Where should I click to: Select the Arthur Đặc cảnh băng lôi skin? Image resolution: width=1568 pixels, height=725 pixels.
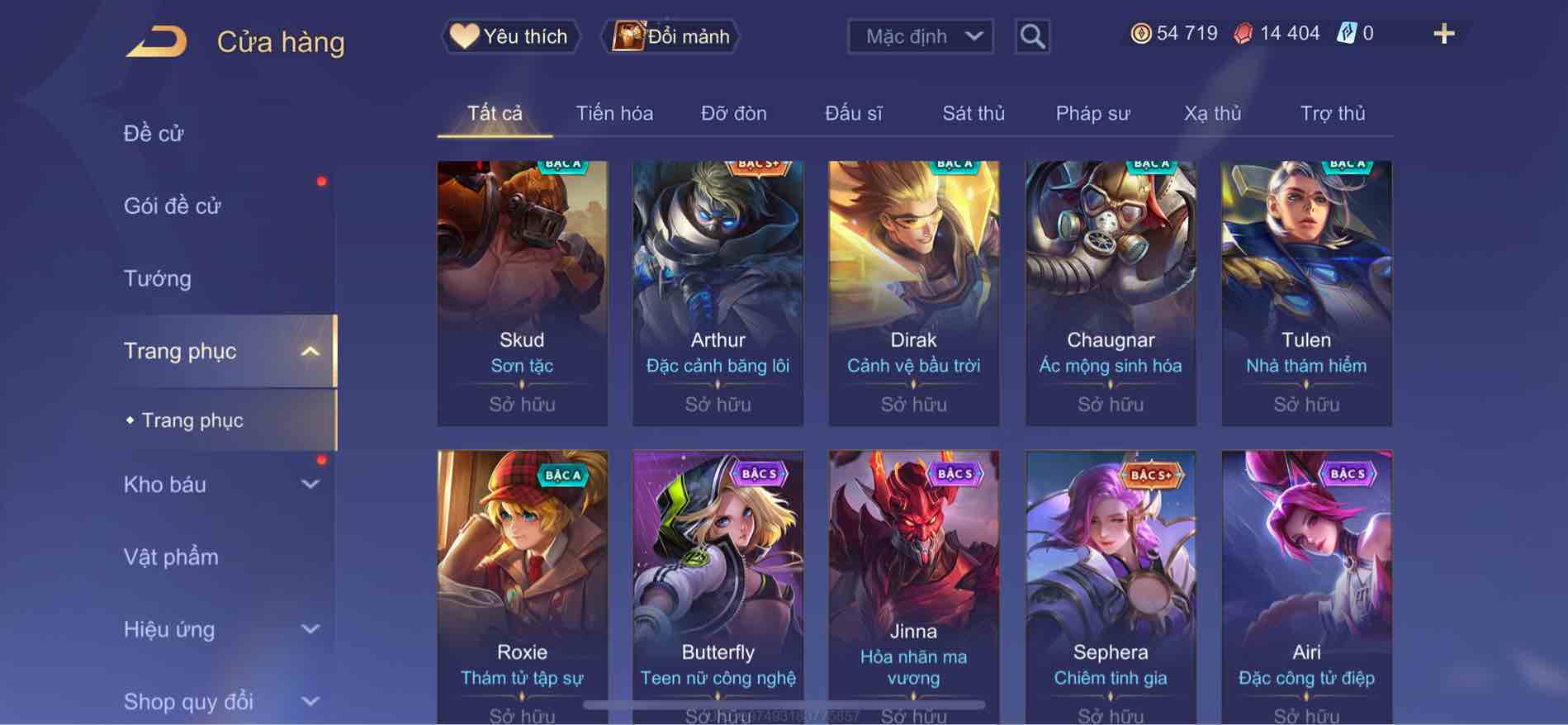[x=718, y=293]
